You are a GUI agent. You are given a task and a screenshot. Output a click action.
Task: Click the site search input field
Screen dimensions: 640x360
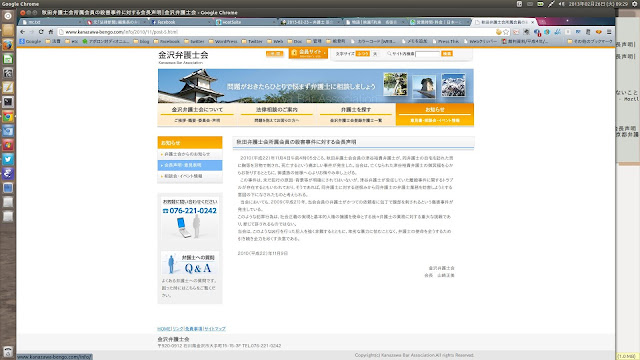[x=427, y=53]
